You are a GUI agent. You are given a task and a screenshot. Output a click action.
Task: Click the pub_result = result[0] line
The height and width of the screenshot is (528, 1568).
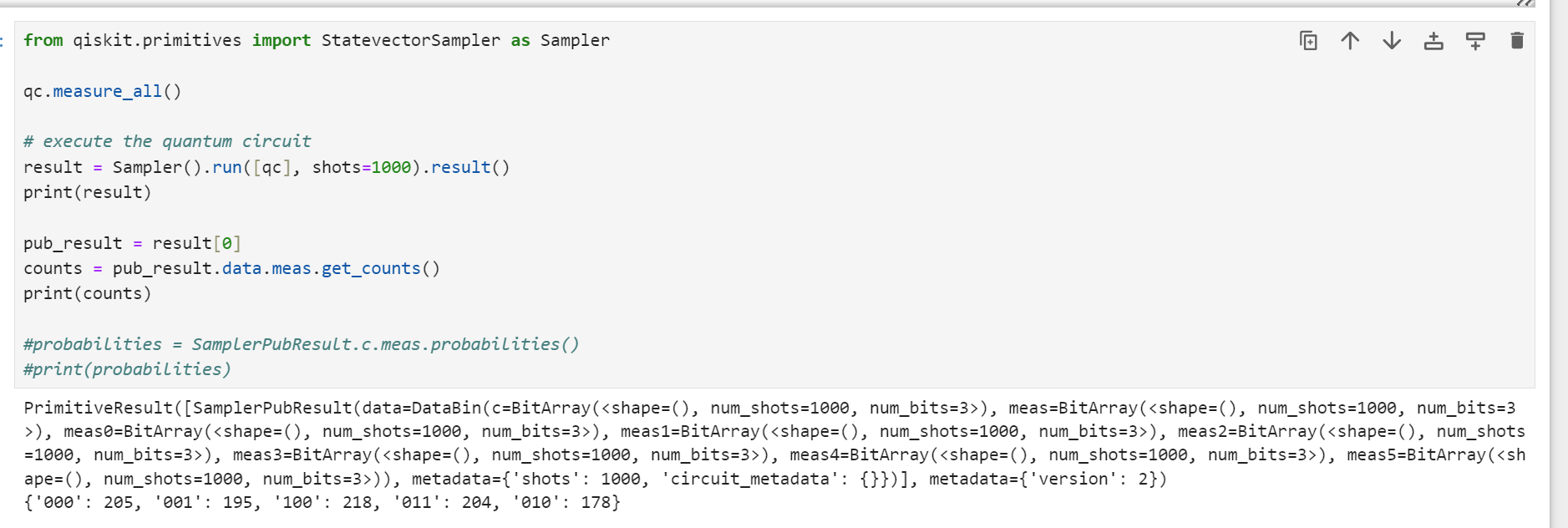click(x=132, y=243)
